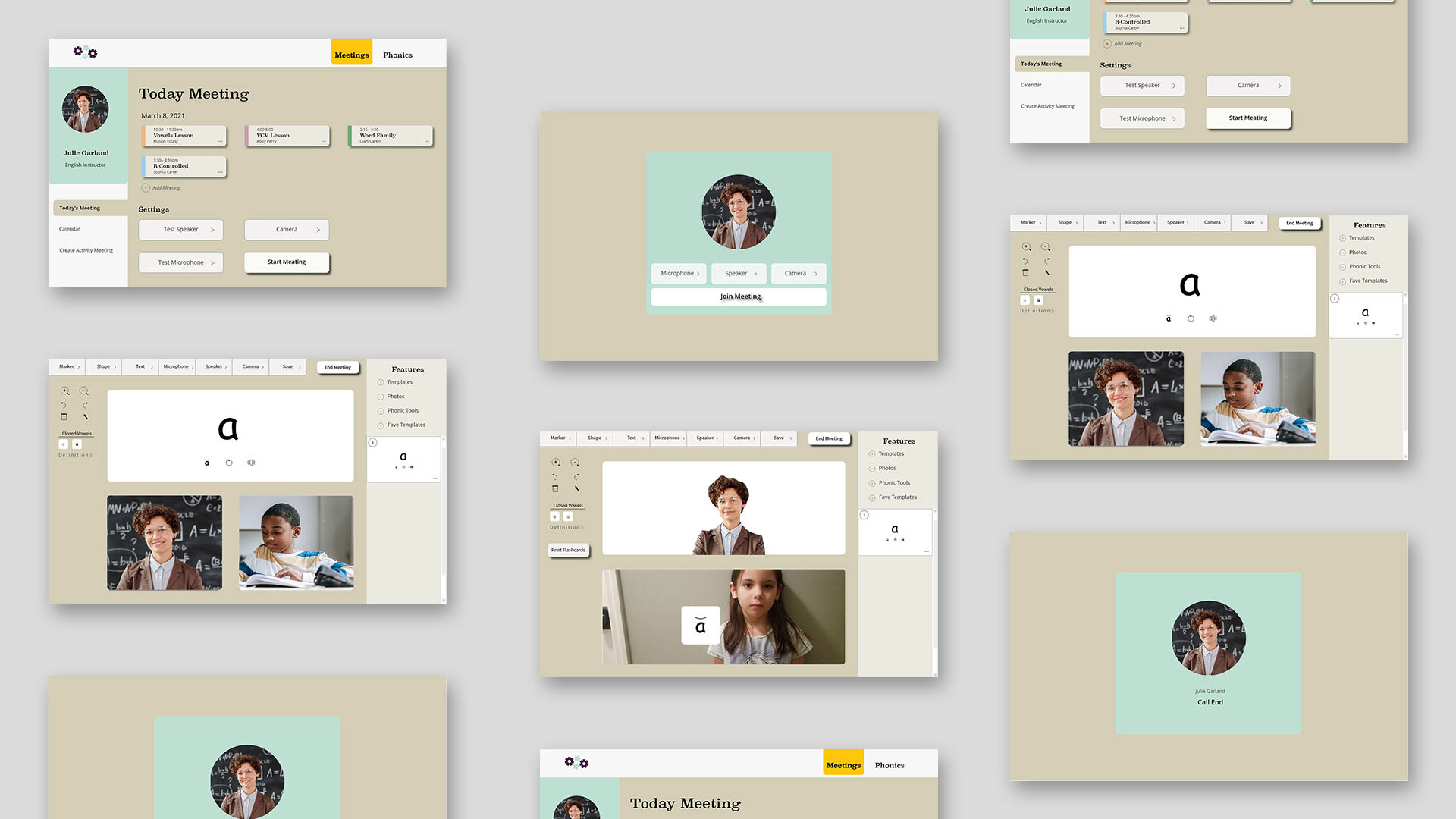Click the ă flashcard over girl's video
Screen dimensions: 1456x819
[701, 626]
